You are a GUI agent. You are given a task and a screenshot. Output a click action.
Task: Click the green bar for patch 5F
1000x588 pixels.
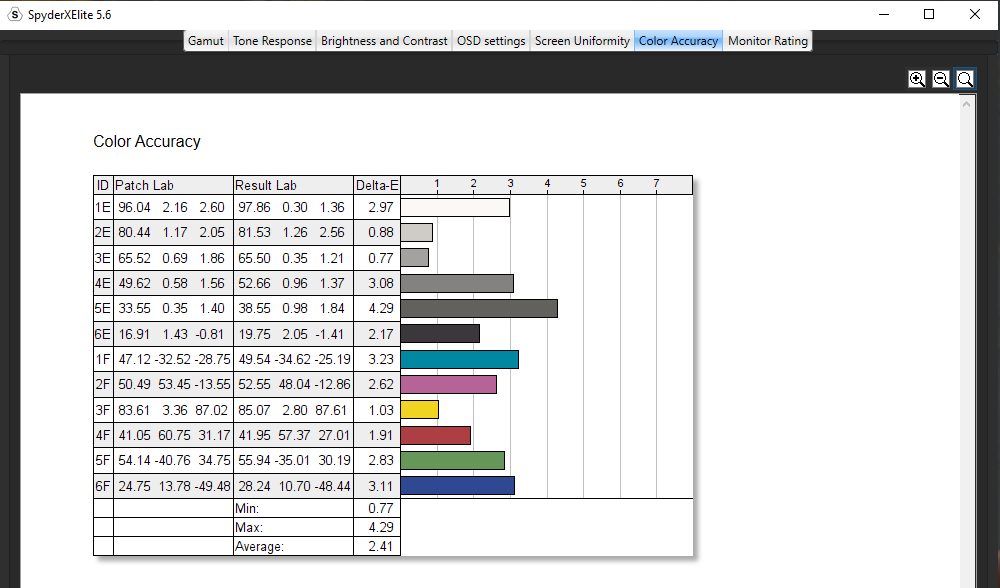pos(453,460)
